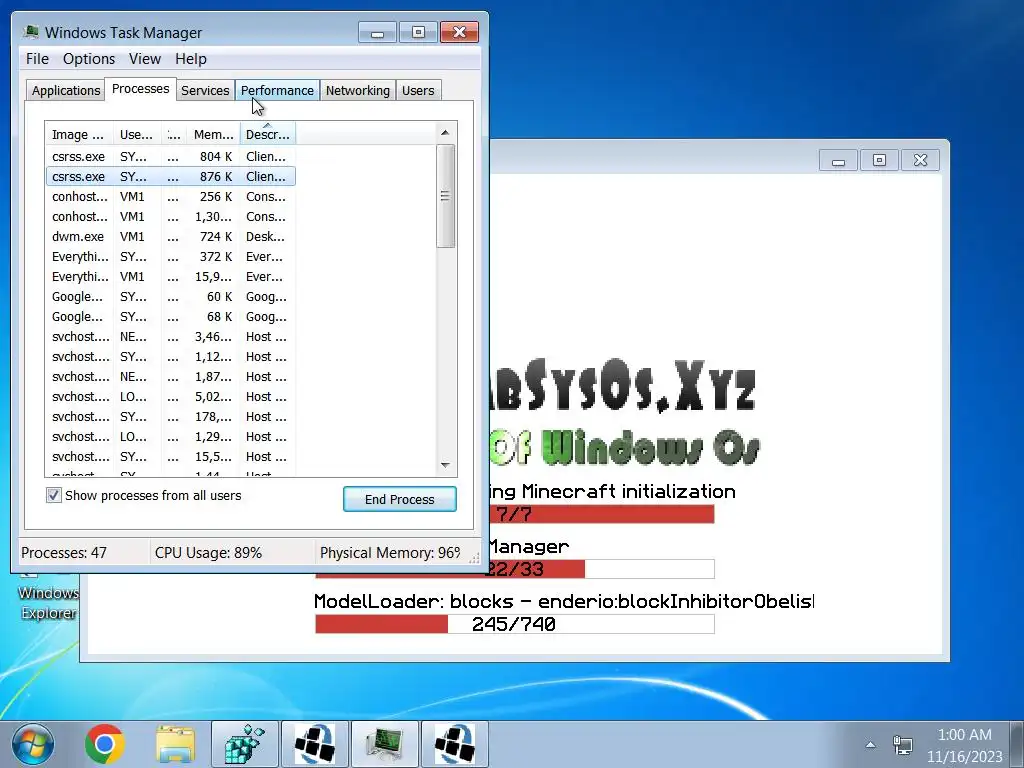Sort by the Description column header
The width and height of the screenshot is (1024, 768).
click(x=268, y=135)
